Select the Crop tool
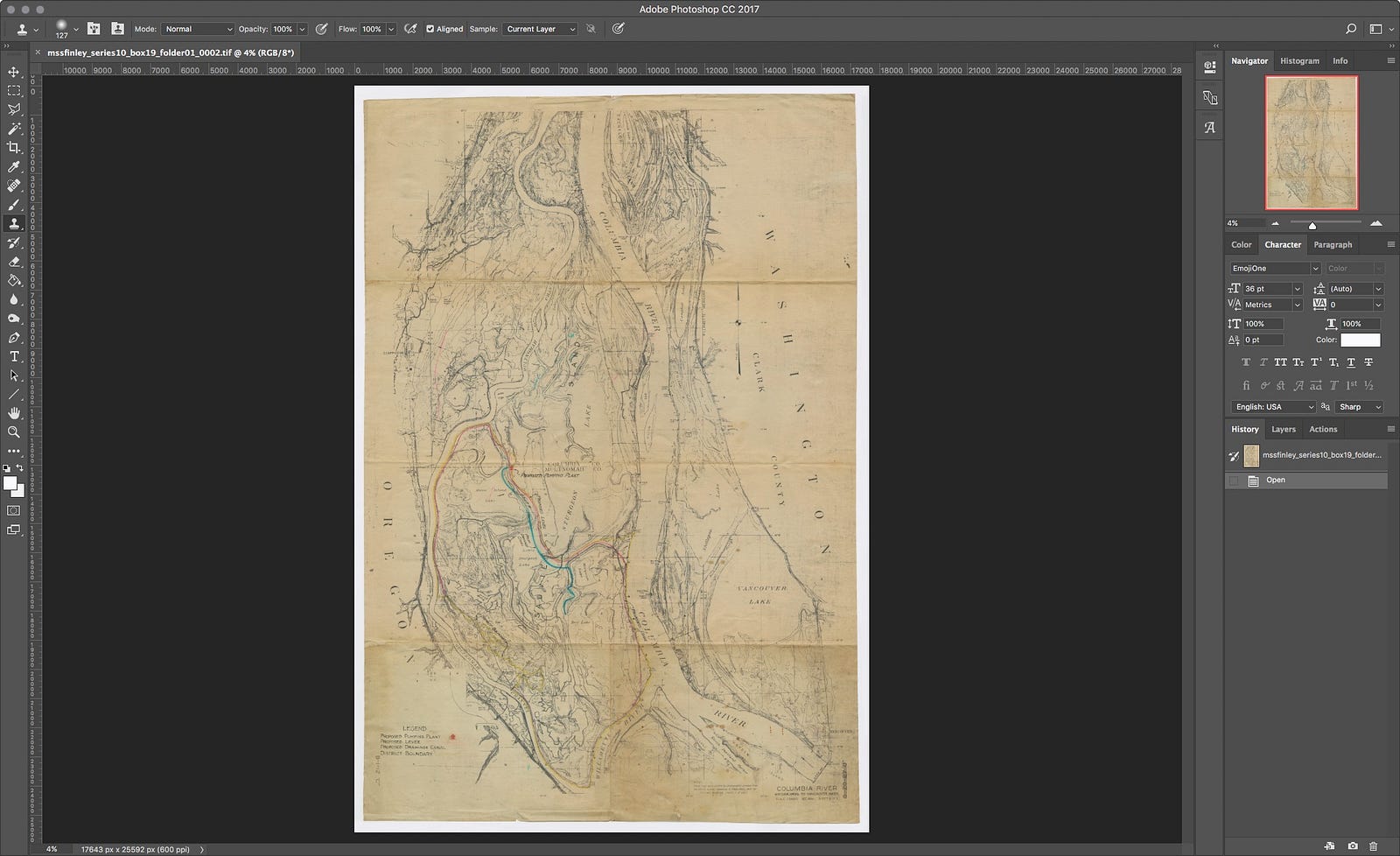Image resolution: width=1400 pixels, height=856 pixels. coord(14,148)
